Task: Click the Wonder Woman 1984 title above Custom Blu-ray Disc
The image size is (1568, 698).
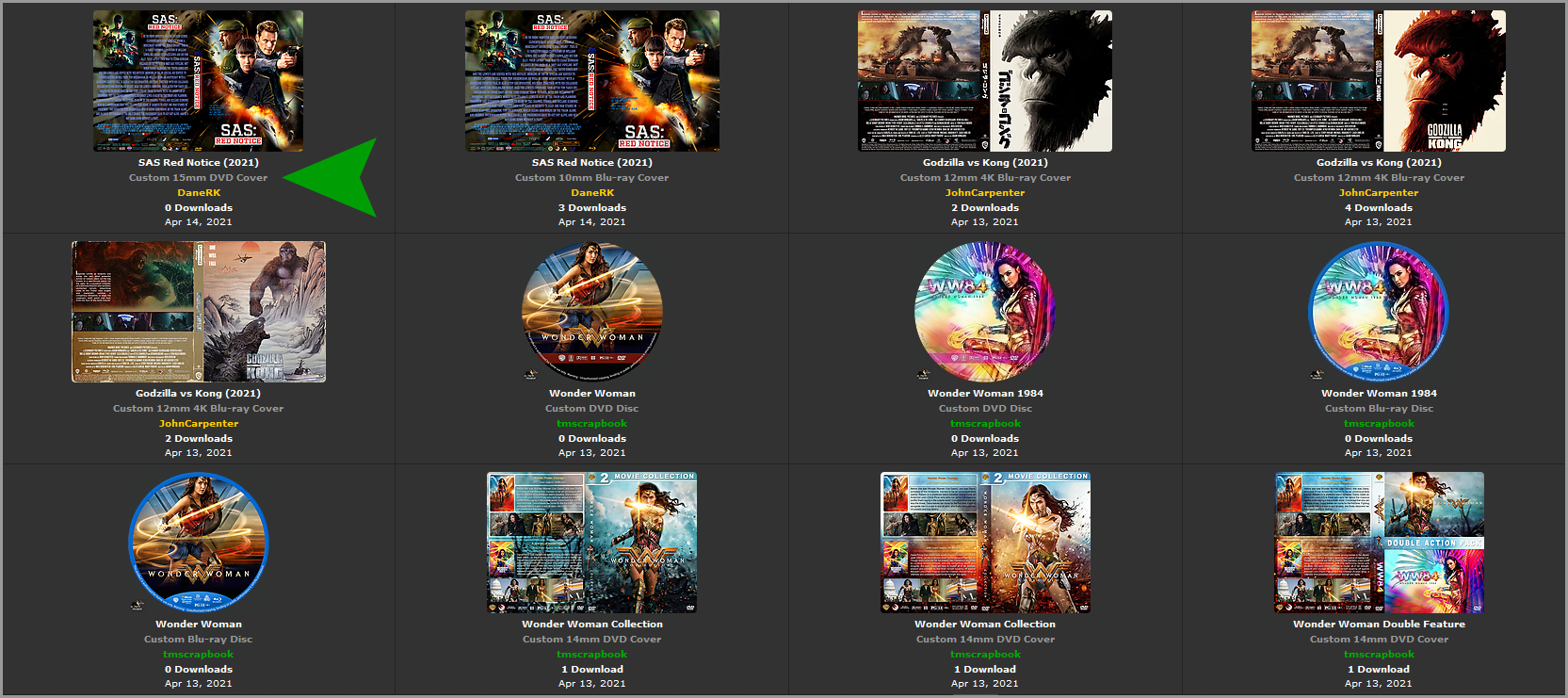Action: 1378,393
